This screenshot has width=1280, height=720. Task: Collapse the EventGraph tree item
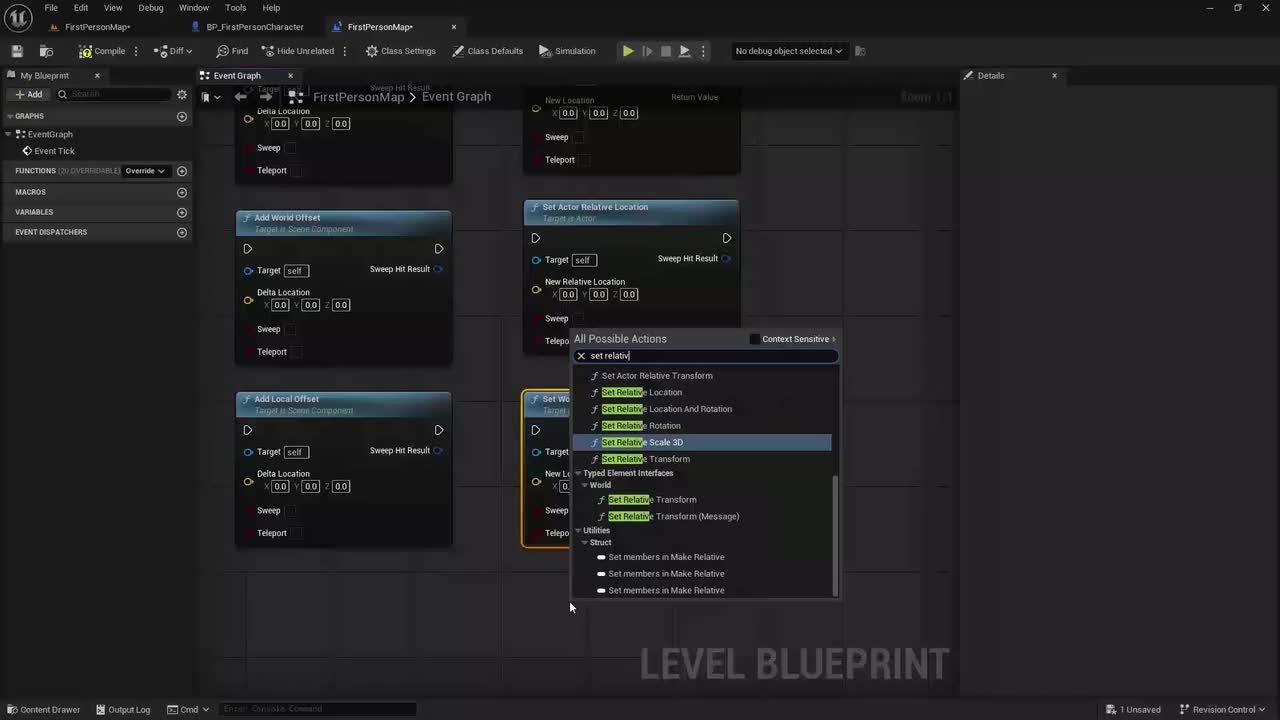tap(10, 134)
